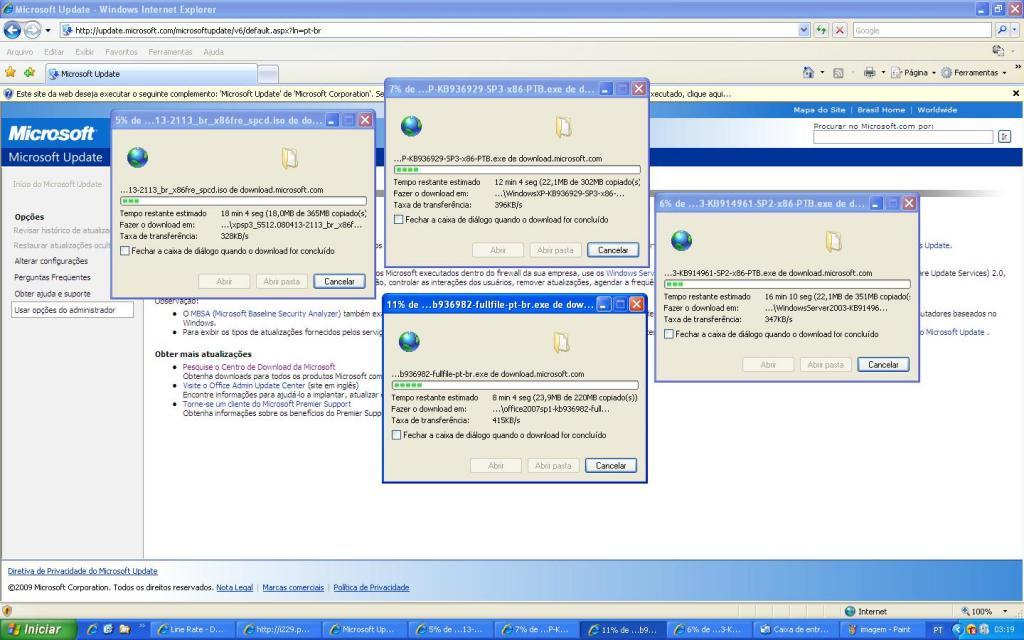The image size is (1024, 640).
Task: Check 'Fechar a caixa' in the KB936929-SP3 dialog
Action: click(398, 219)
